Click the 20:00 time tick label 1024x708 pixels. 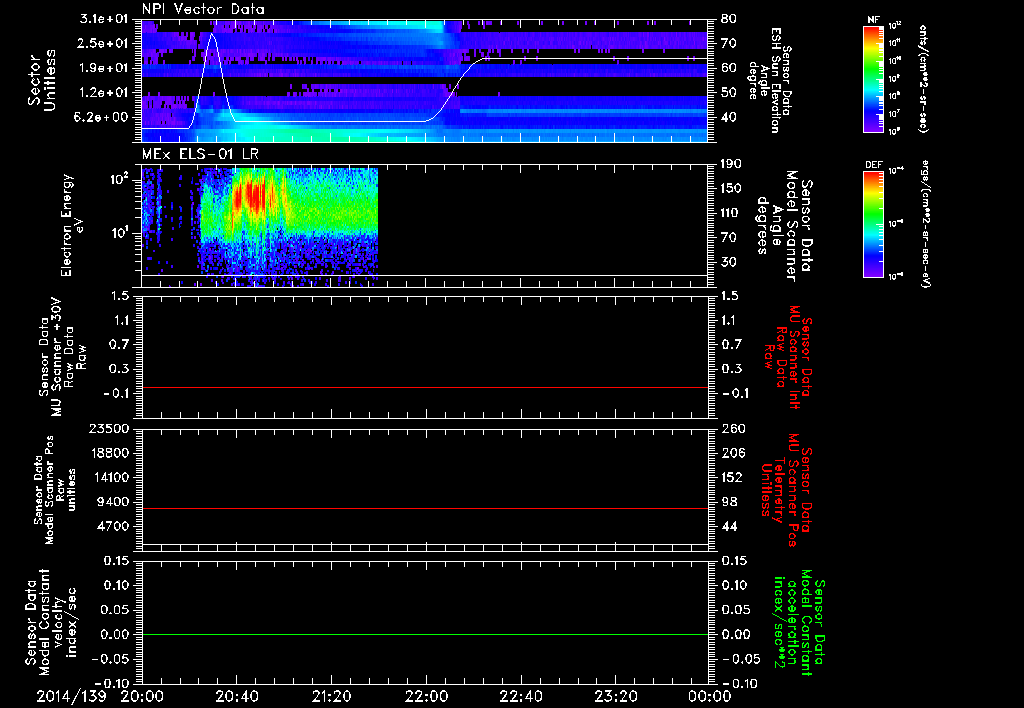point(142,696)
